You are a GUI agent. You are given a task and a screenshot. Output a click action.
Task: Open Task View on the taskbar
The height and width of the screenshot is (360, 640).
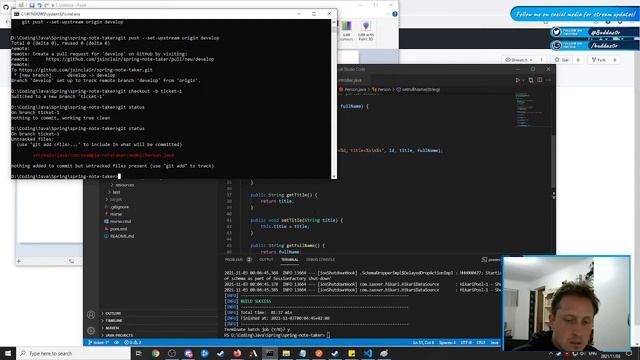point(138,353)
